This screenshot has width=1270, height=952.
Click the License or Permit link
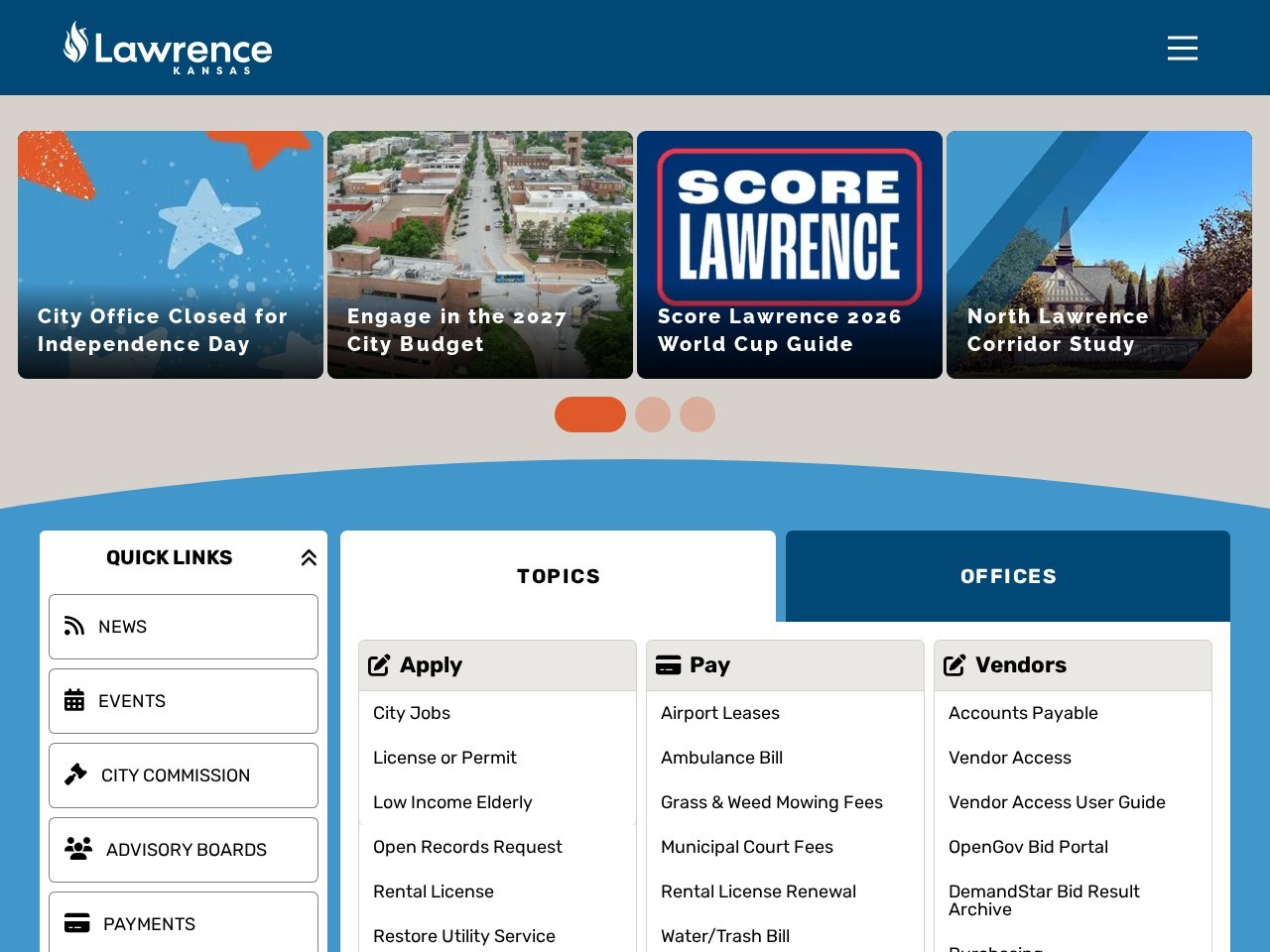click(x=444, y=758)
